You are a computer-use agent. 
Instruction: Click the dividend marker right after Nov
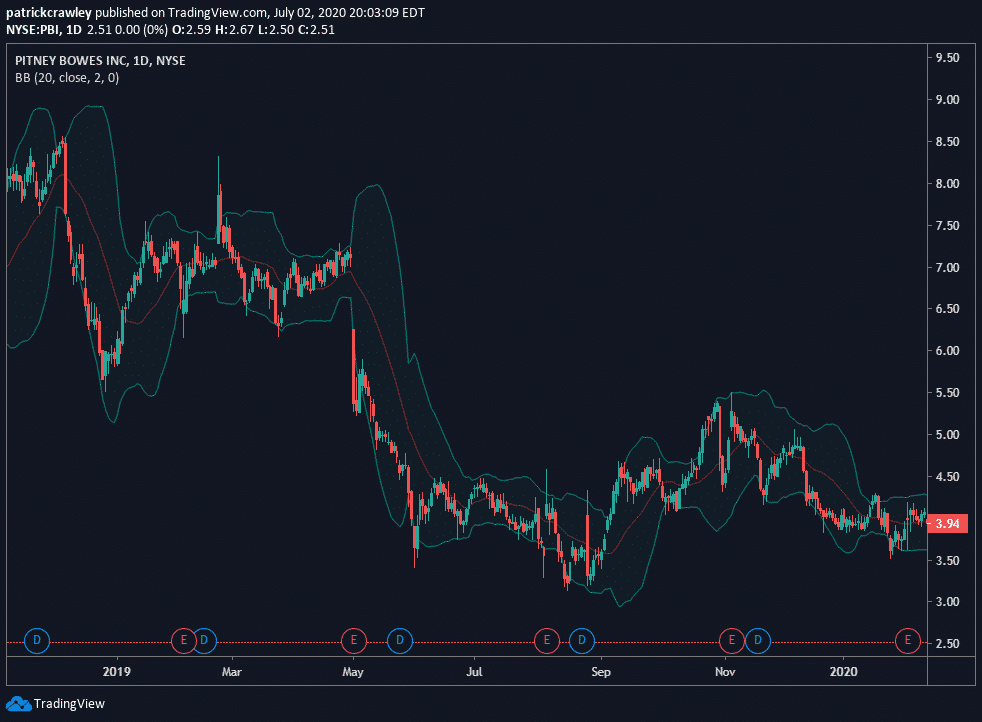pos(758,641)
